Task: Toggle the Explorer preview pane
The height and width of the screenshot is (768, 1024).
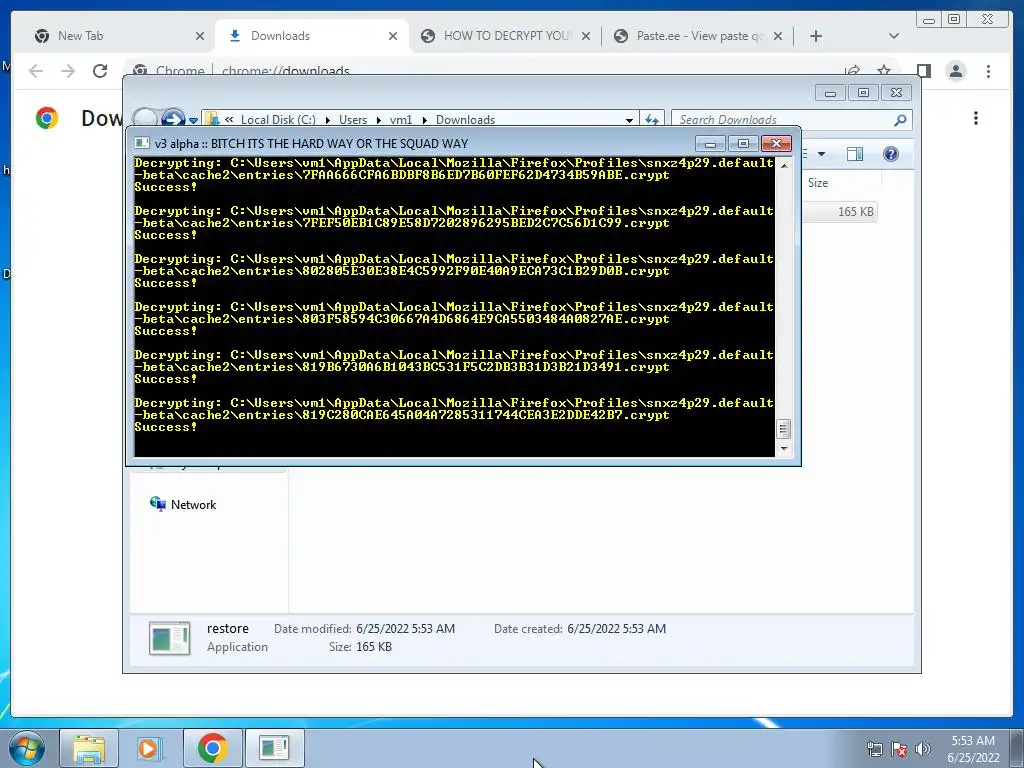Action: (x=855, y=154)
